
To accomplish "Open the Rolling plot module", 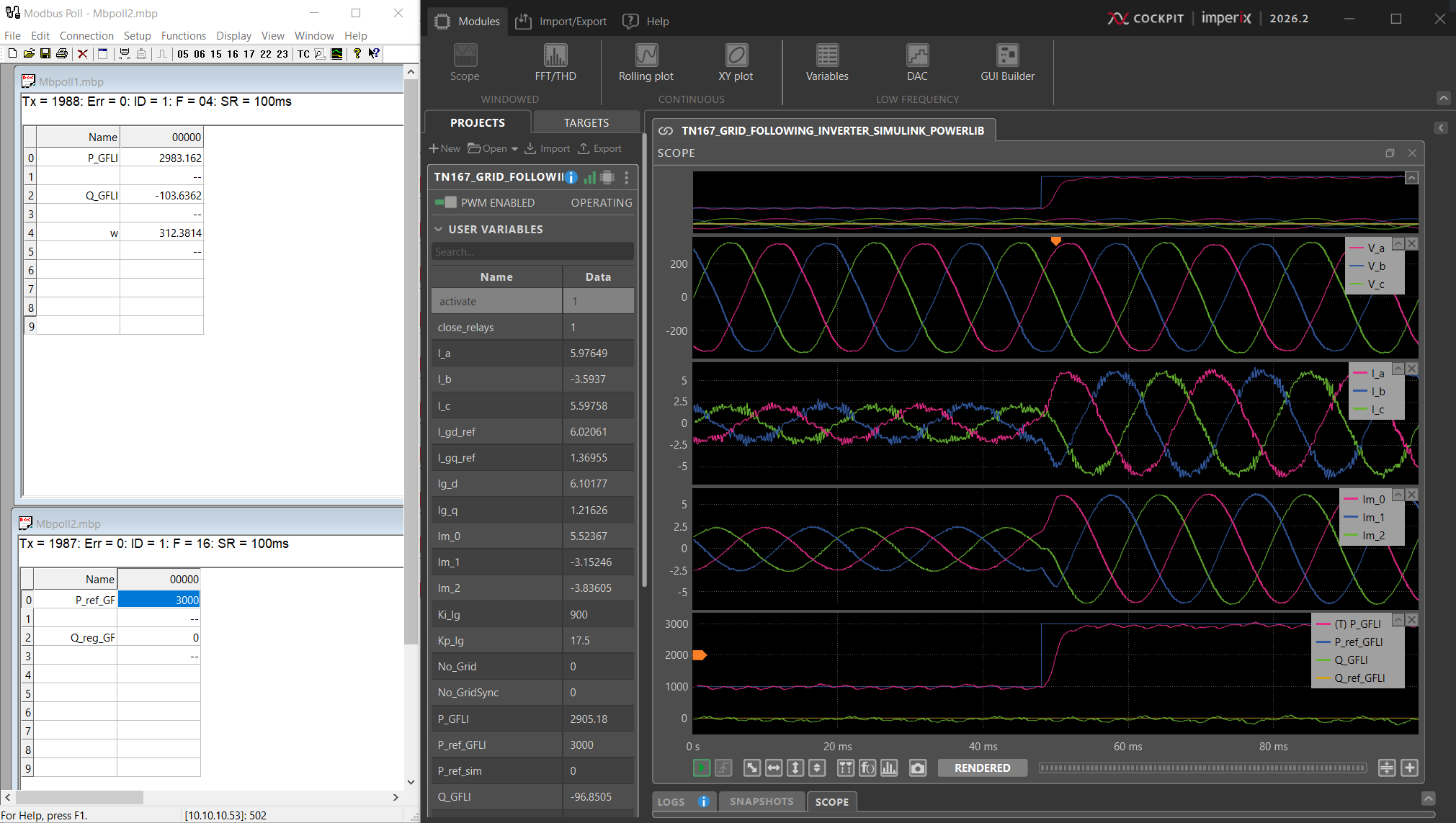I will [646, 63].
